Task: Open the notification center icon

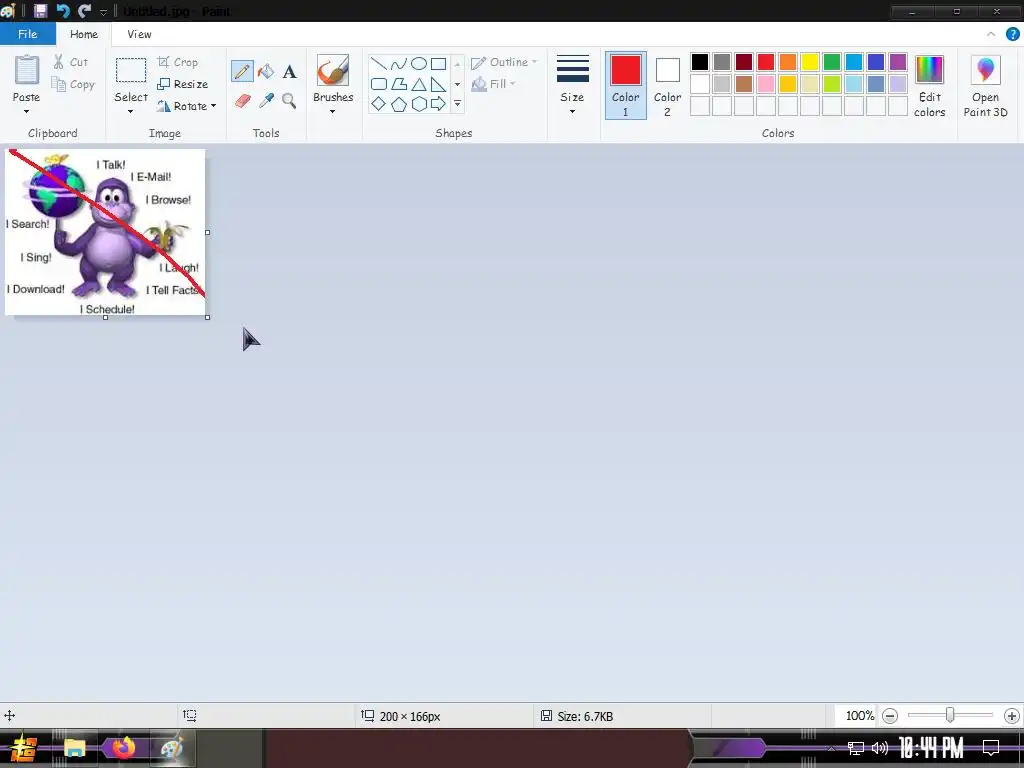Action: (x=991, y=748)
